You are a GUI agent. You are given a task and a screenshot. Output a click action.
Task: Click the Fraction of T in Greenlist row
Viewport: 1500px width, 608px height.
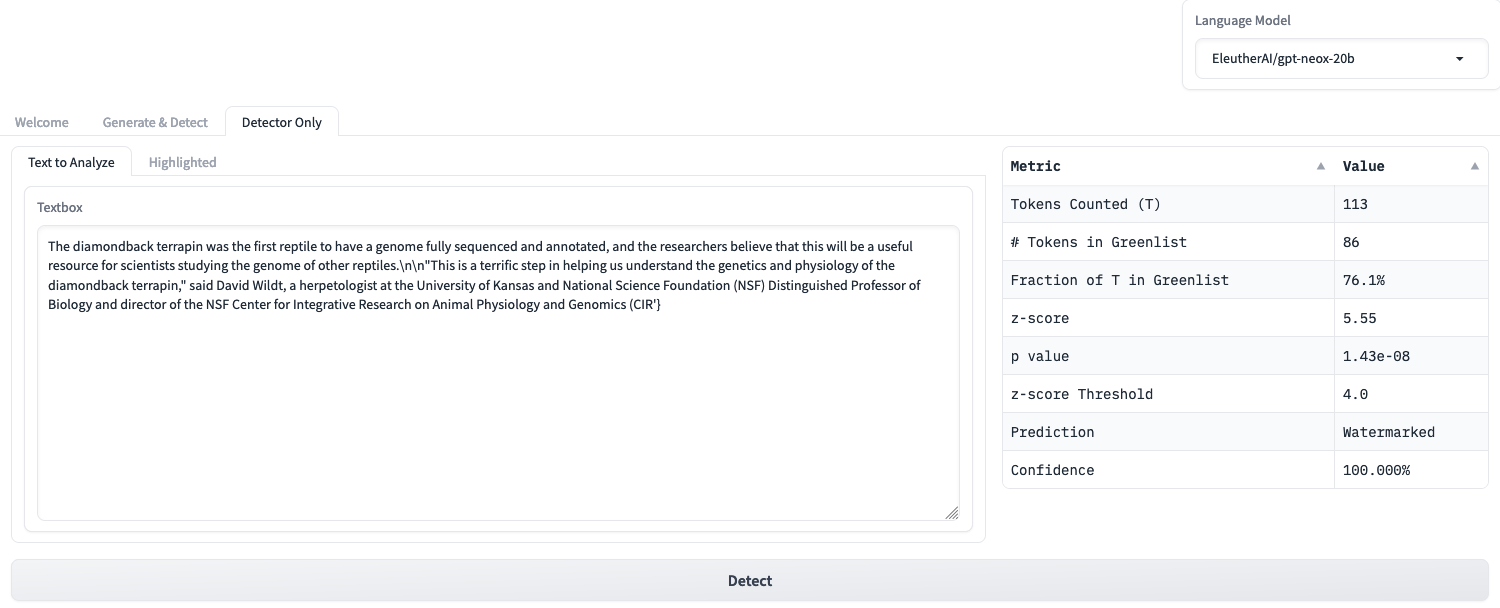point(1245,280)
